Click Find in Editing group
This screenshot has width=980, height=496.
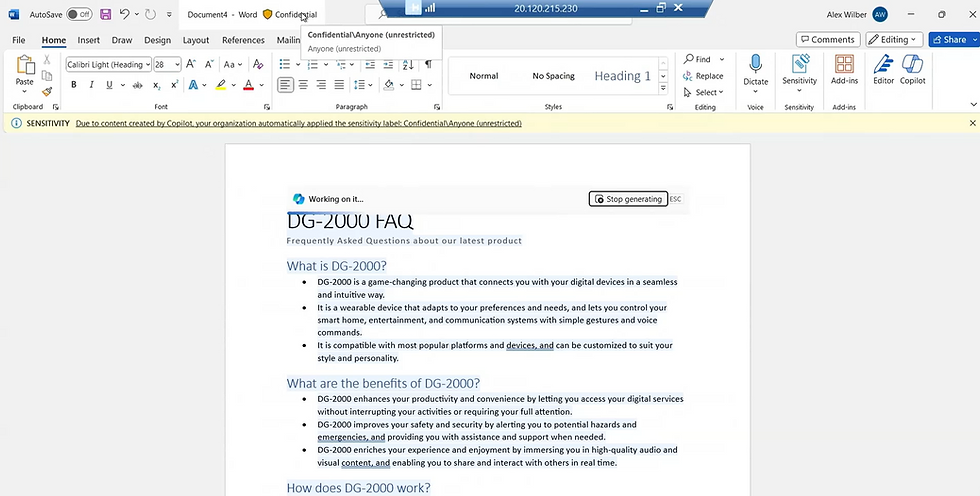pyautogui.click(x=698, y=59)
